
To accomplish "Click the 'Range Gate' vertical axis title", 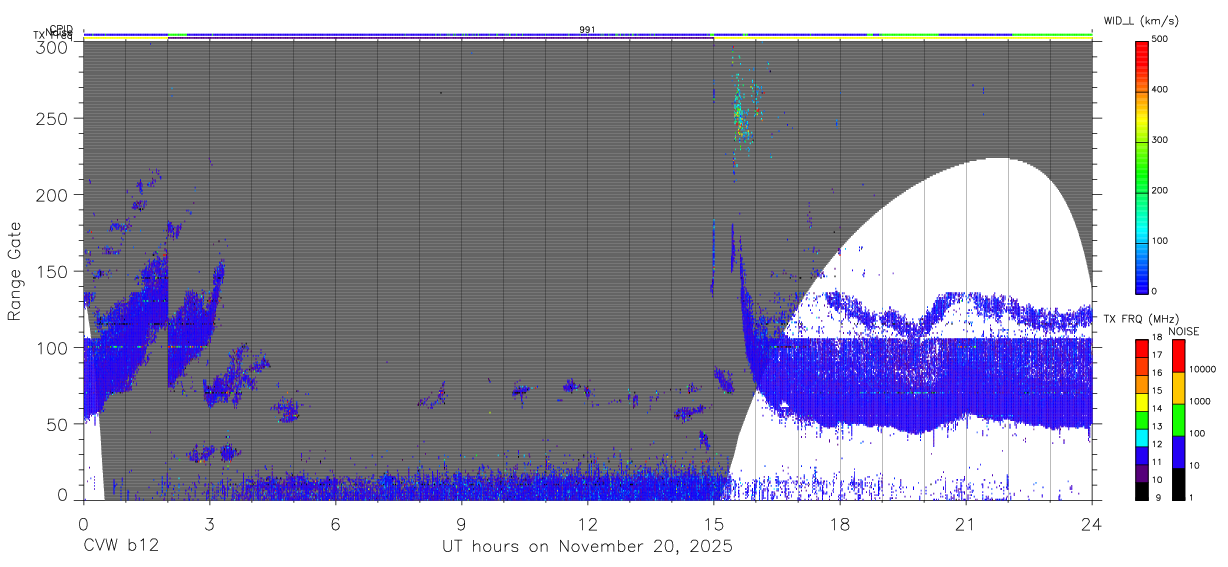I will point(15,269).
